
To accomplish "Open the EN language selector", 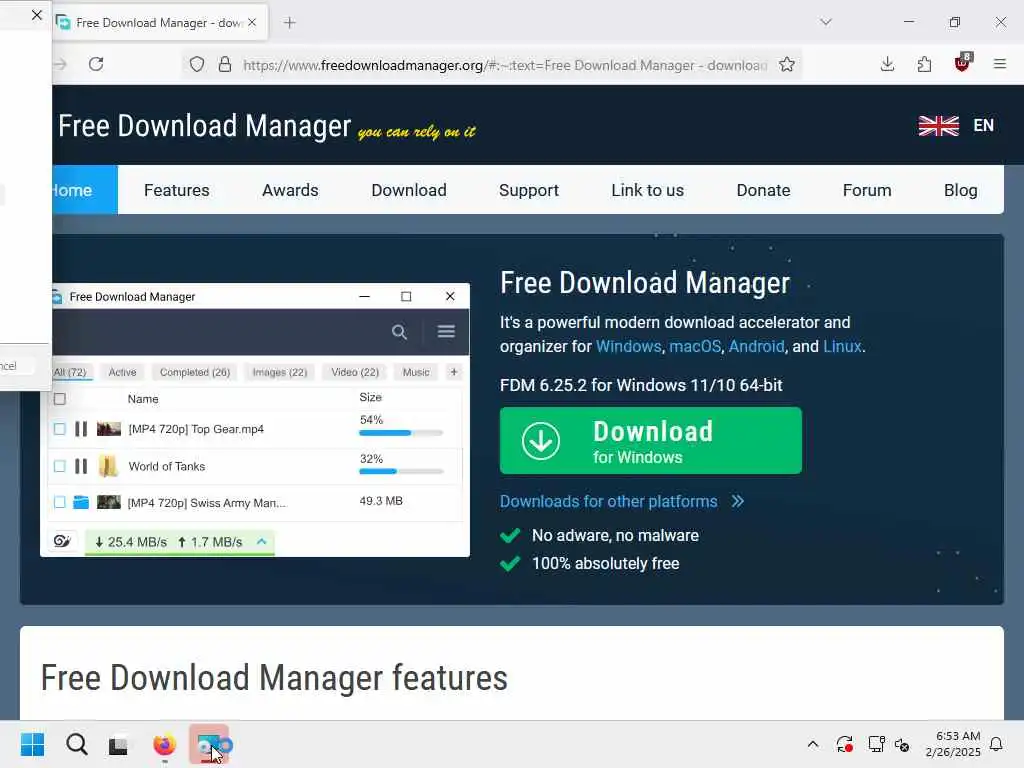I will click(x=984, y=125).
